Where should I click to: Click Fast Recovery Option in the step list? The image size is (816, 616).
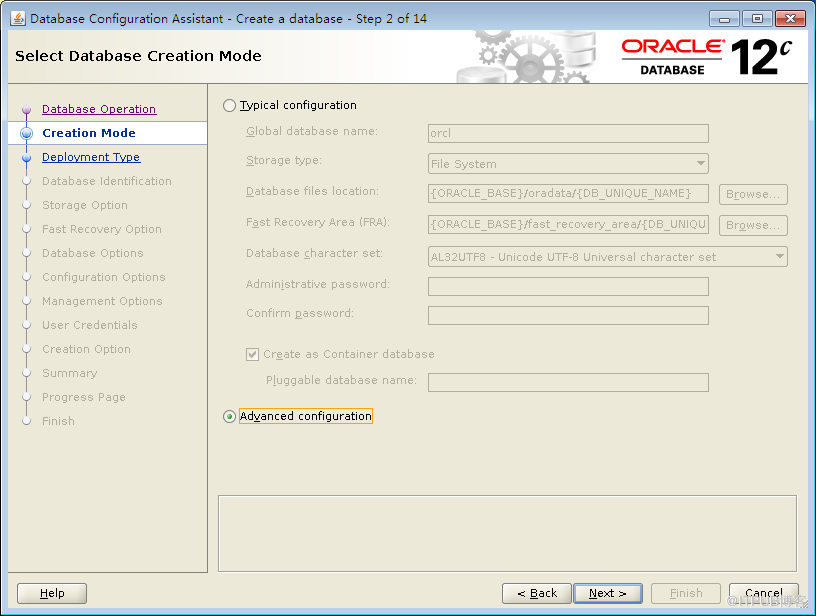click(102, 229)
